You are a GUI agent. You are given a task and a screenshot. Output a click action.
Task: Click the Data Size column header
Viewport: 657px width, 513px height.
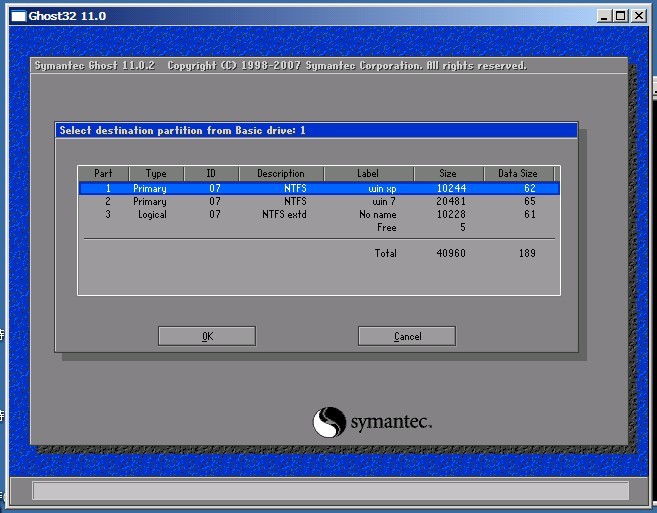pos(518,174)
